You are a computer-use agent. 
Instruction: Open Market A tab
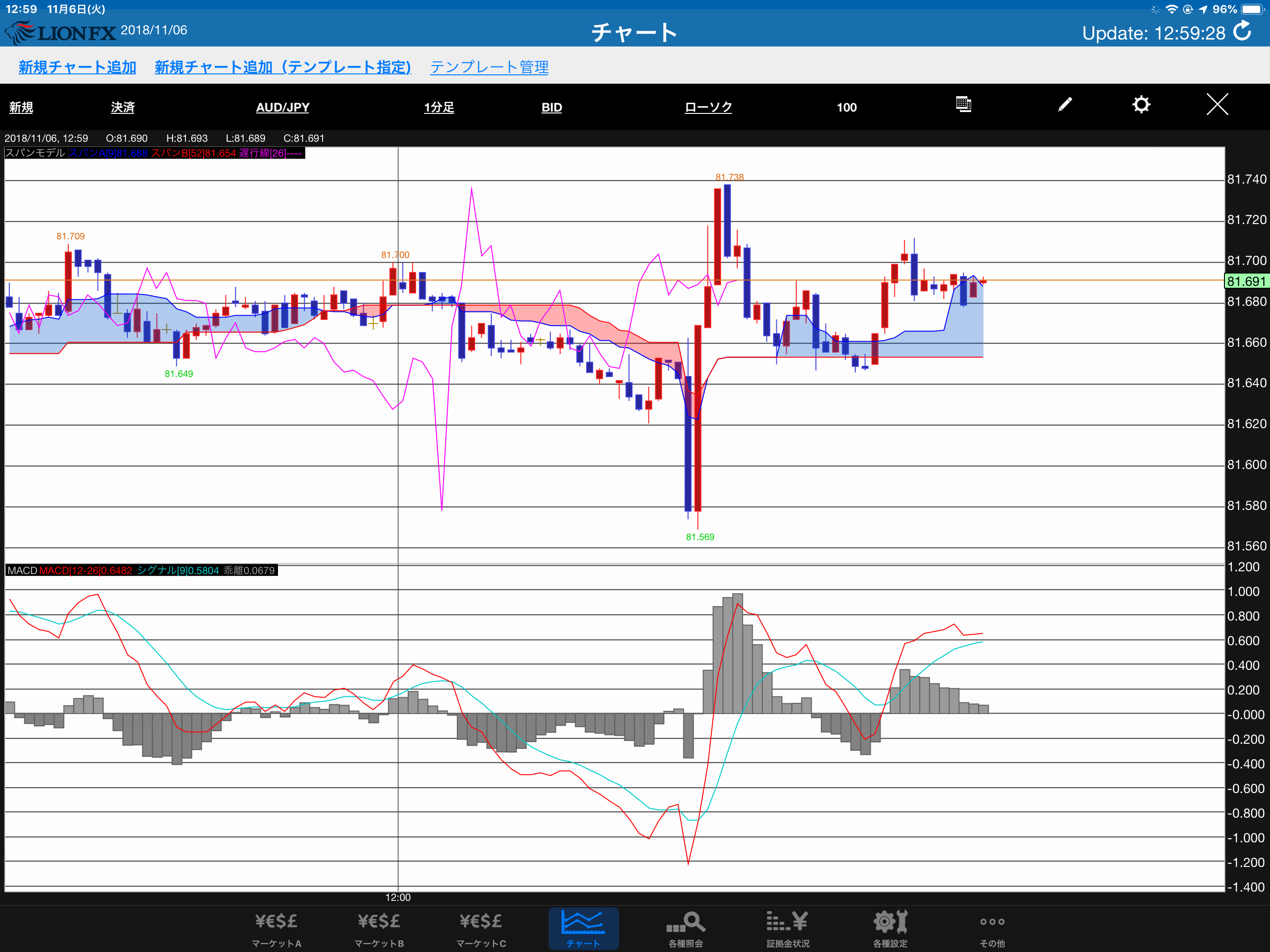276,929
